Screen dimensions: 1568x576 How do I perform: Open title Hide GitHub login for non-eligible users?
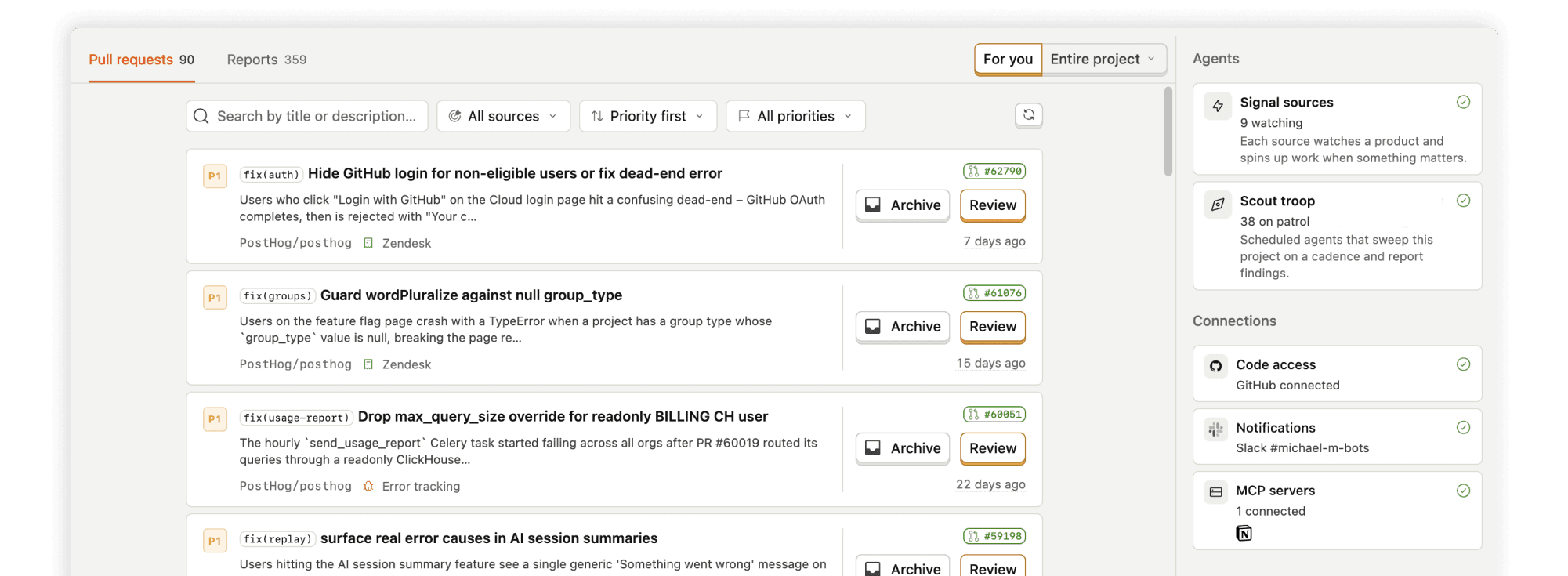click(515, 173)
